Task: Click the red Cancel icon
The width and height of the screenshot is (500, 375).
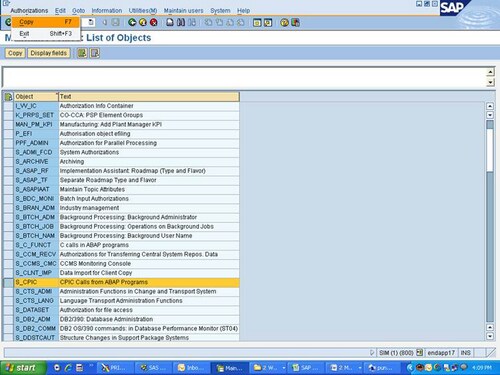Action: coord(153,22)
